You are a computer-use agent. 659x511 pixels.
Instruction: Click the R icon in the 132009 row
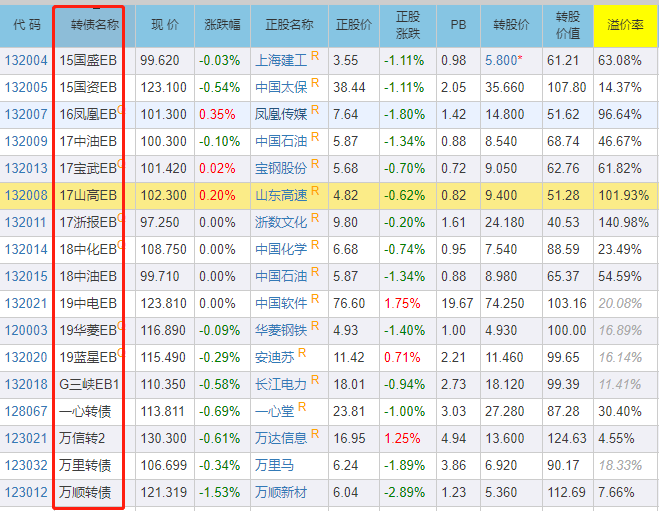pos(315,137)
